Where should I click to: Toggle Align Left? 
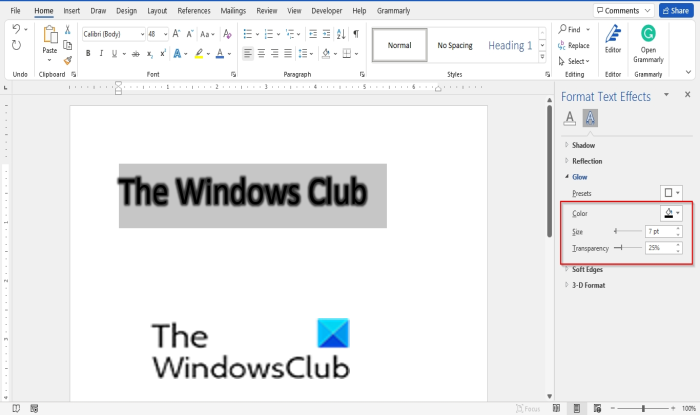tap(248, 54)
